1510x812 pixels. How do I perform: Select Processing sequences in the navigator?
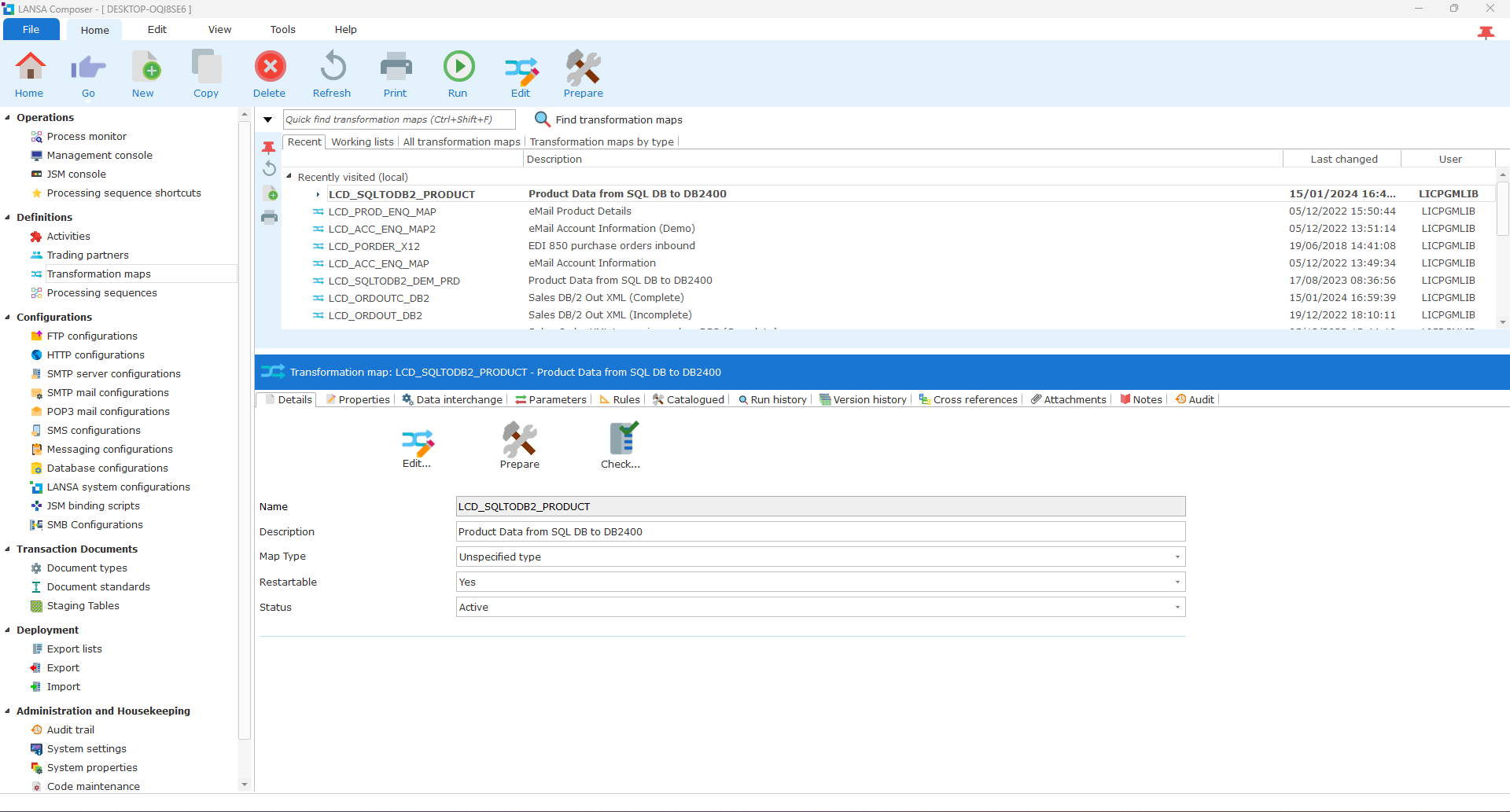click(x=101, y=293)
